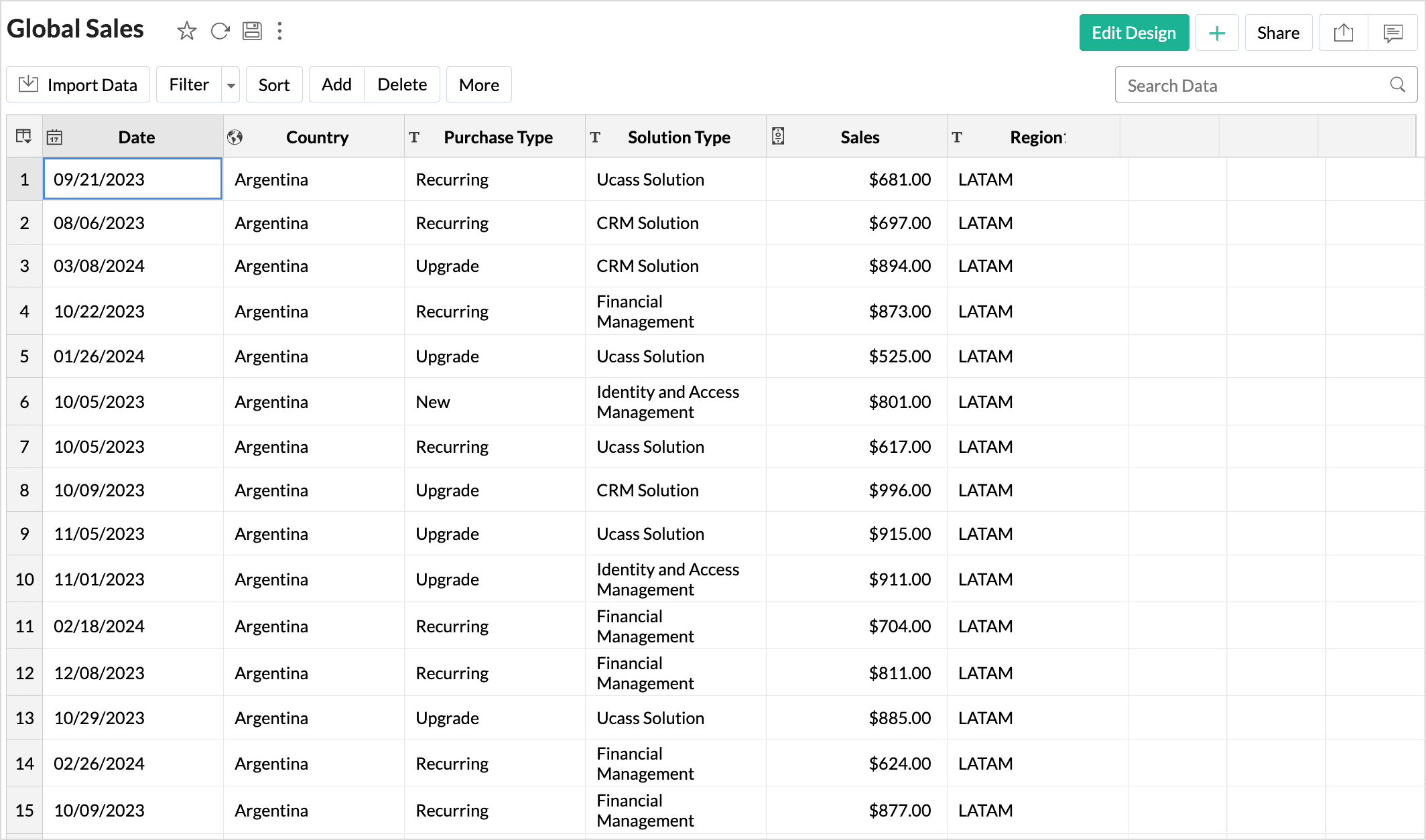1426x840 pixels.
Task: Select the Region column header
Action: [x=1033, y=137]
